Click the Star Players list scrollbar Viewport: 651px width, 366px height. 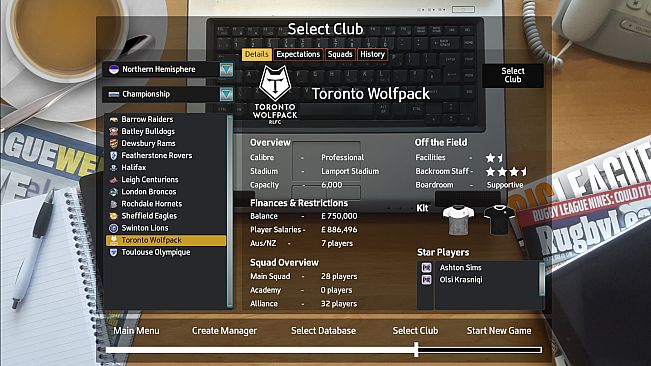pyautogui.click(x=541, y=278)
